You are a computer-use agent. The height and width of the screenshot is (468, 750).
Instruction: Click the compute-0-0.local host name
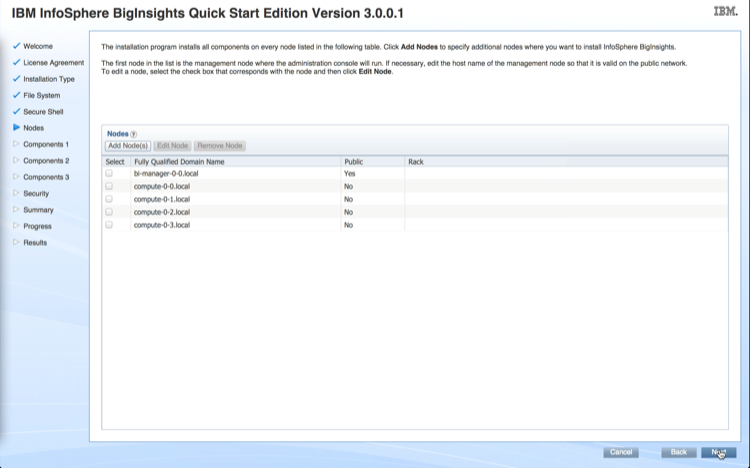162,186
